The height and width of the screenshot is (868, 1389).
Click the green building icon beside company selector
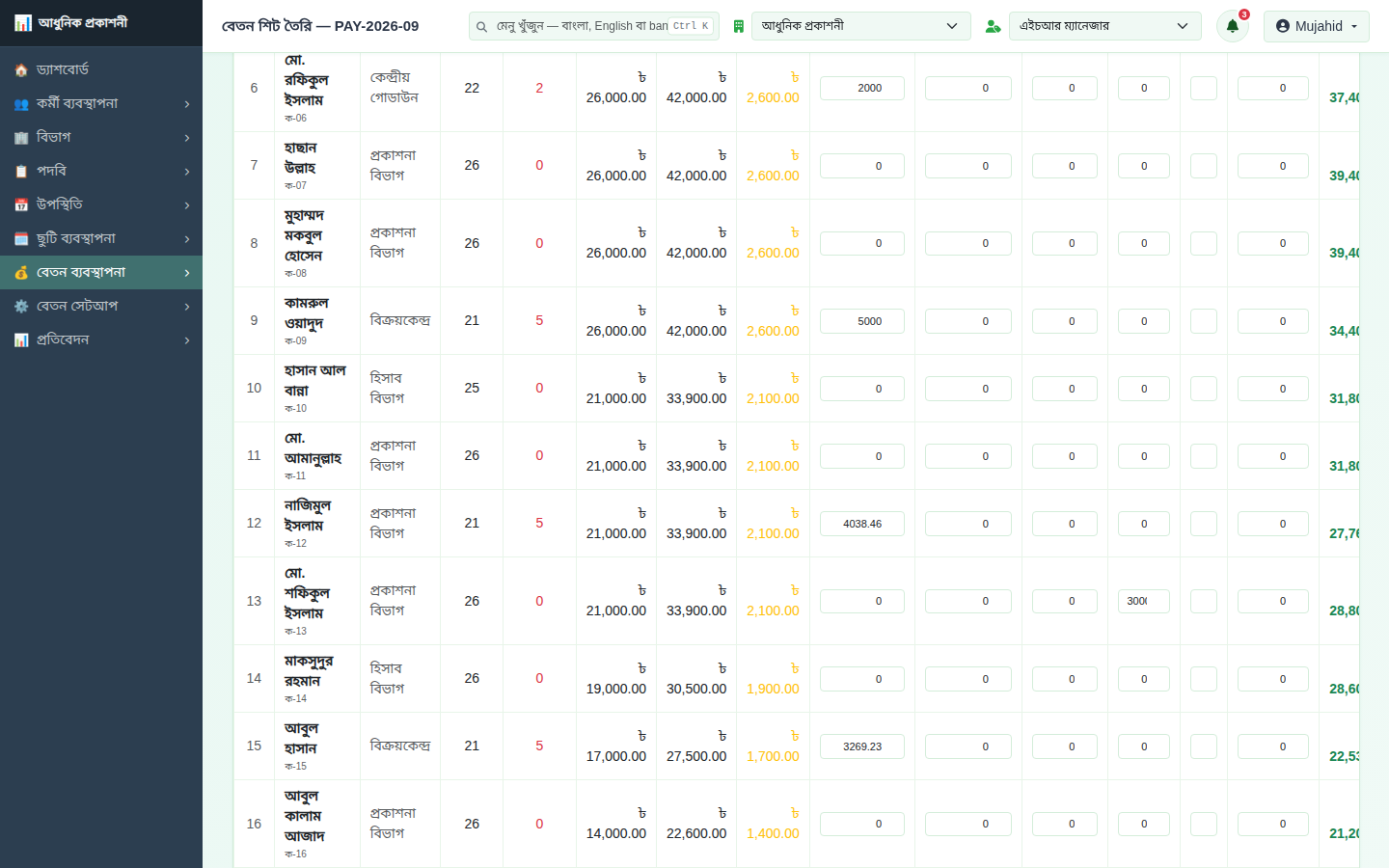click(739, 26)
